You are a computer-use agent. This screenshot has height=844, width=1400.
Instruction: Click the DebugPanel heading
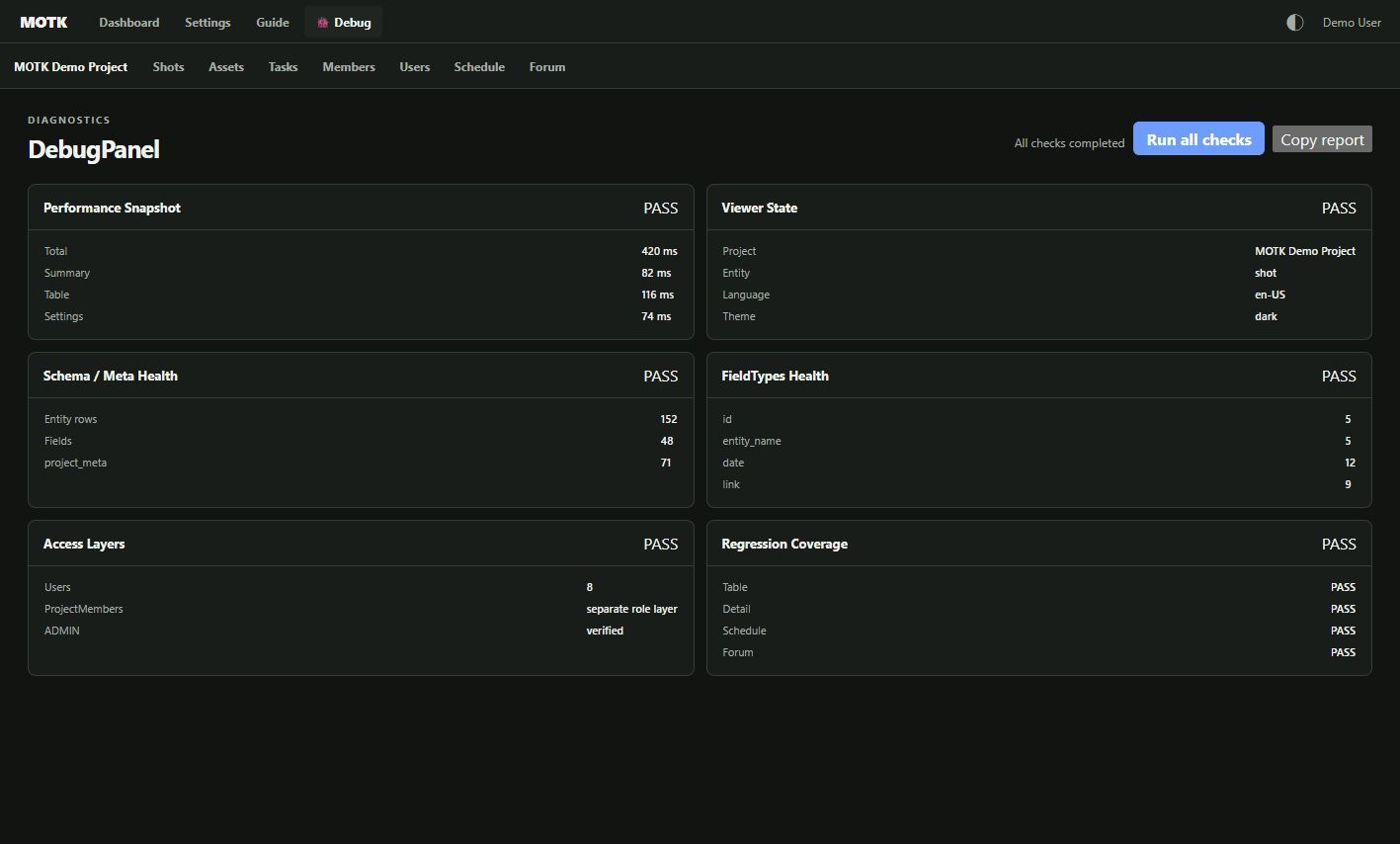coord(94,149)
